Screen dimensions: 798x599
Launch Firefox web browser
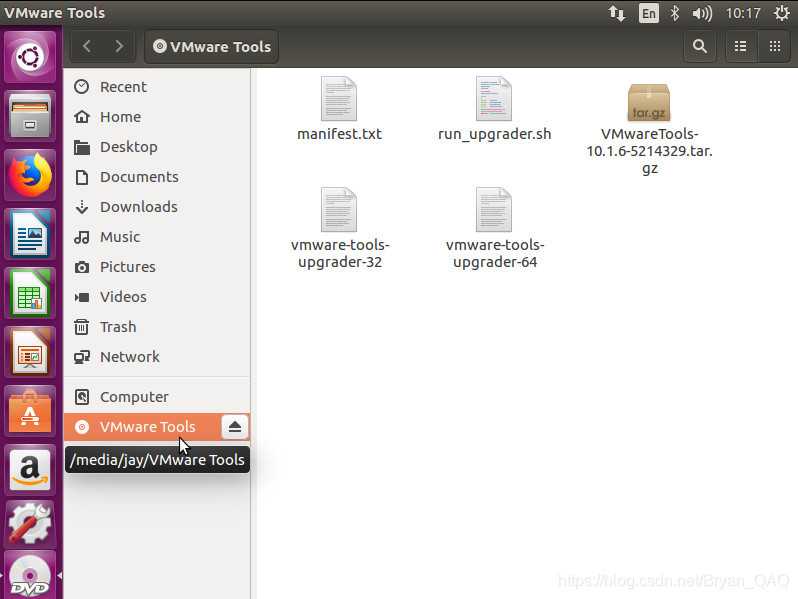[x=30, y=176]
